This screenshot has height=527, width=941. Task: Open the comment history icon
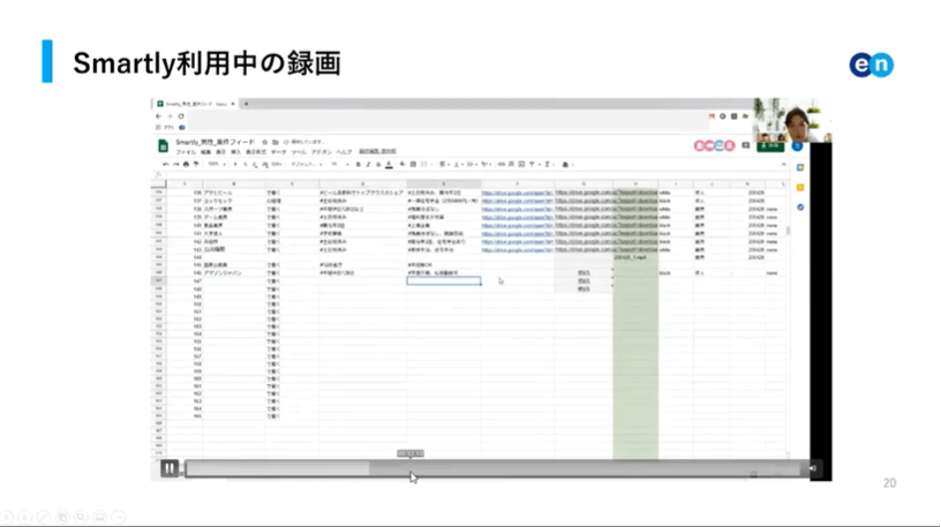click(x=746, y=145)
